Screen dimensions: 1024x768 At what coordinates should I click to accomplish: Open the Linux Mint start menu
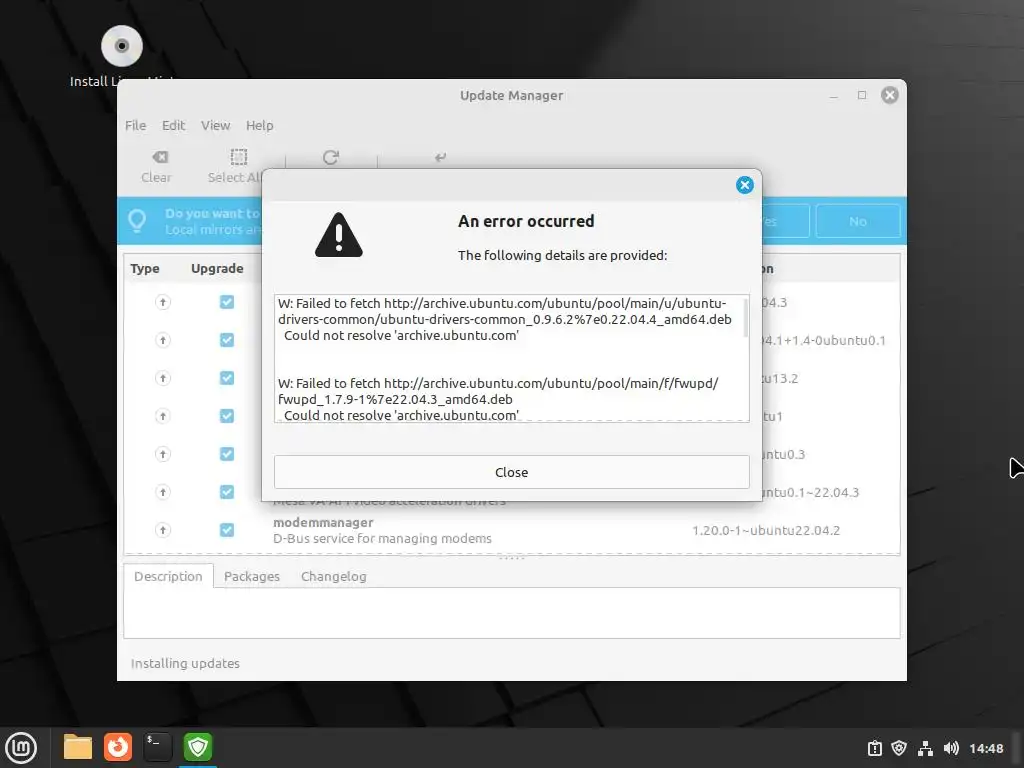[21, 748]
